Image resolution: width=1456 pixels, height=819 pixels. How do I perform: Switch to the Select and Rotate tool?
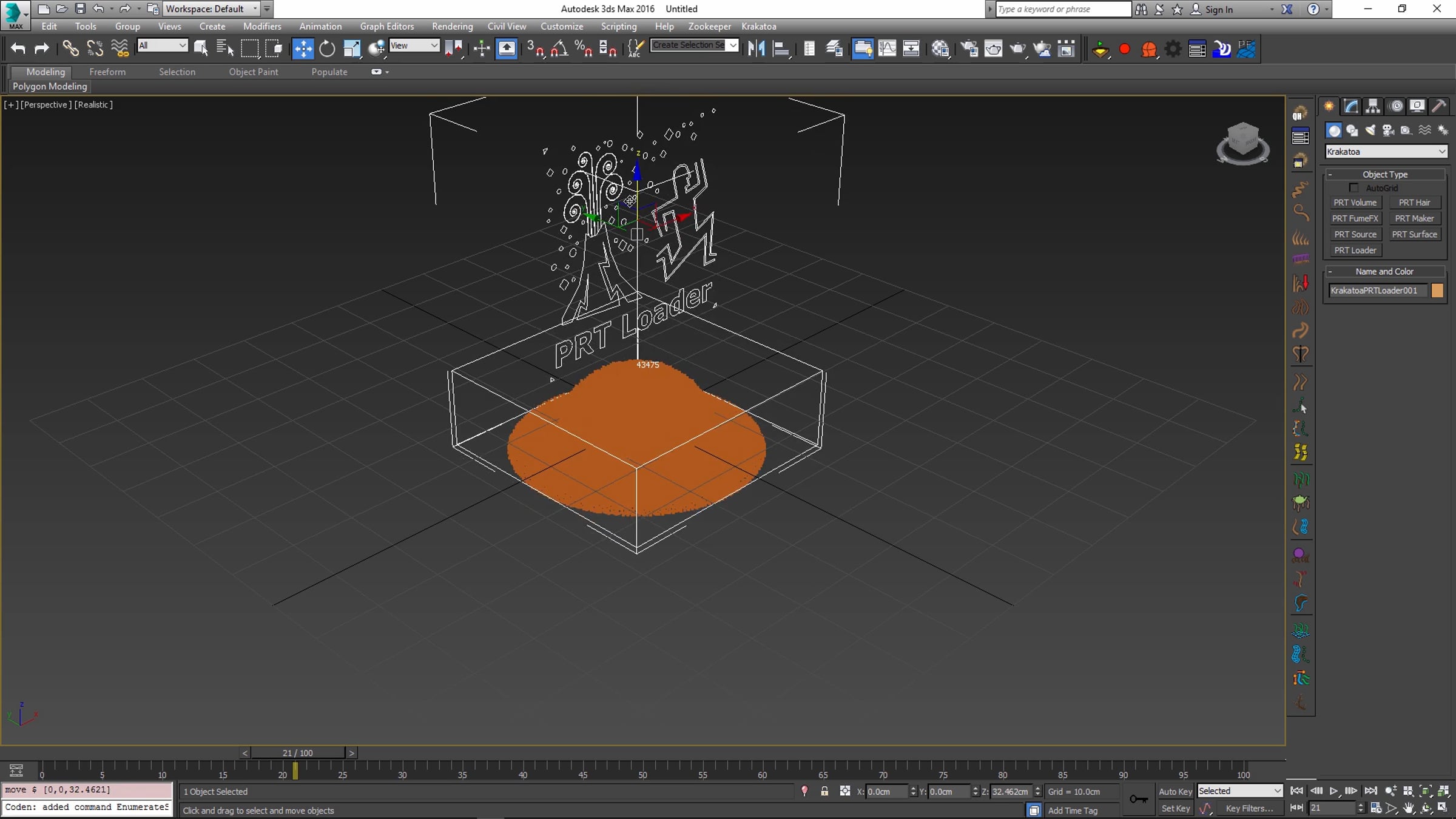[327, 49]
